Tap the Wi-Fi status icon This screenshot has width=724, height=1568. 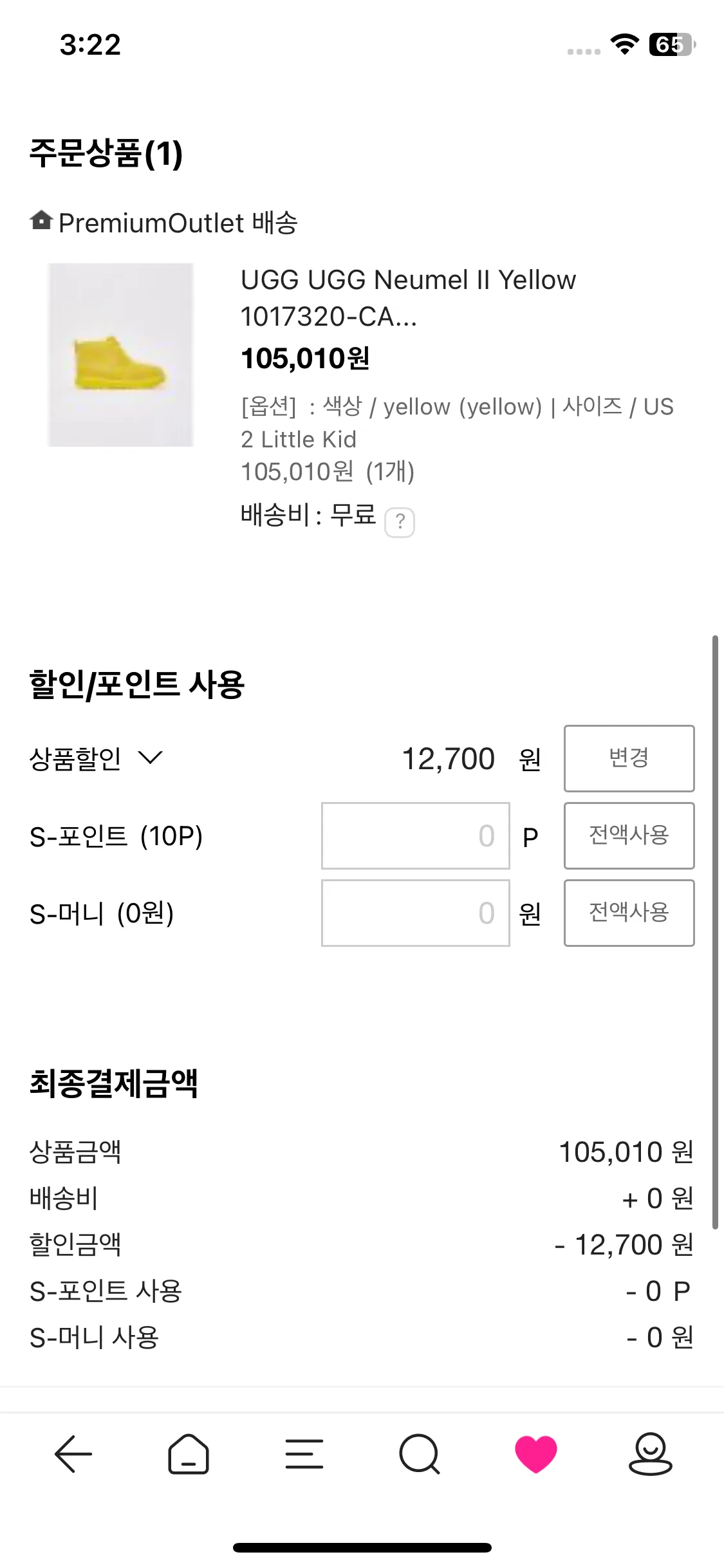[624, 44]
